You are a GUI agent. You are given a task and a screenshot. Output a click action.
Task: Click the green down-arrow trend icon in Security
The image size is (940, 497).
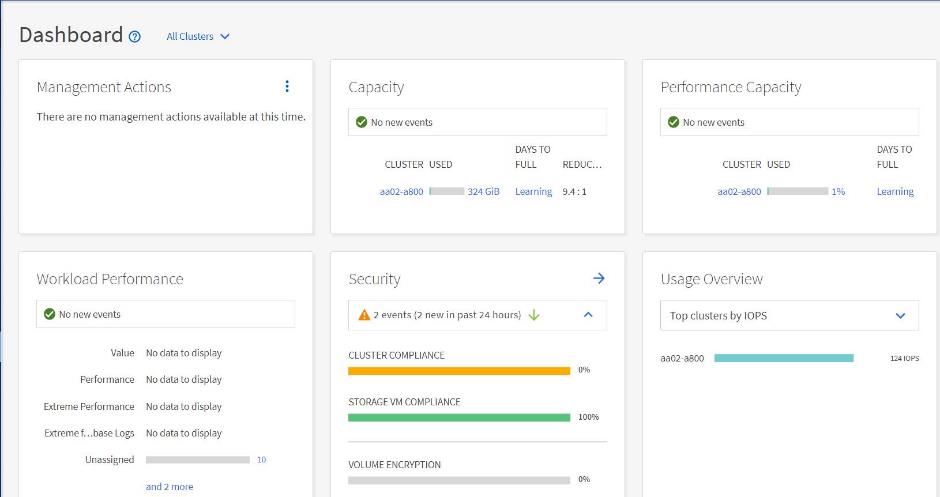click(x=534, y=315)
